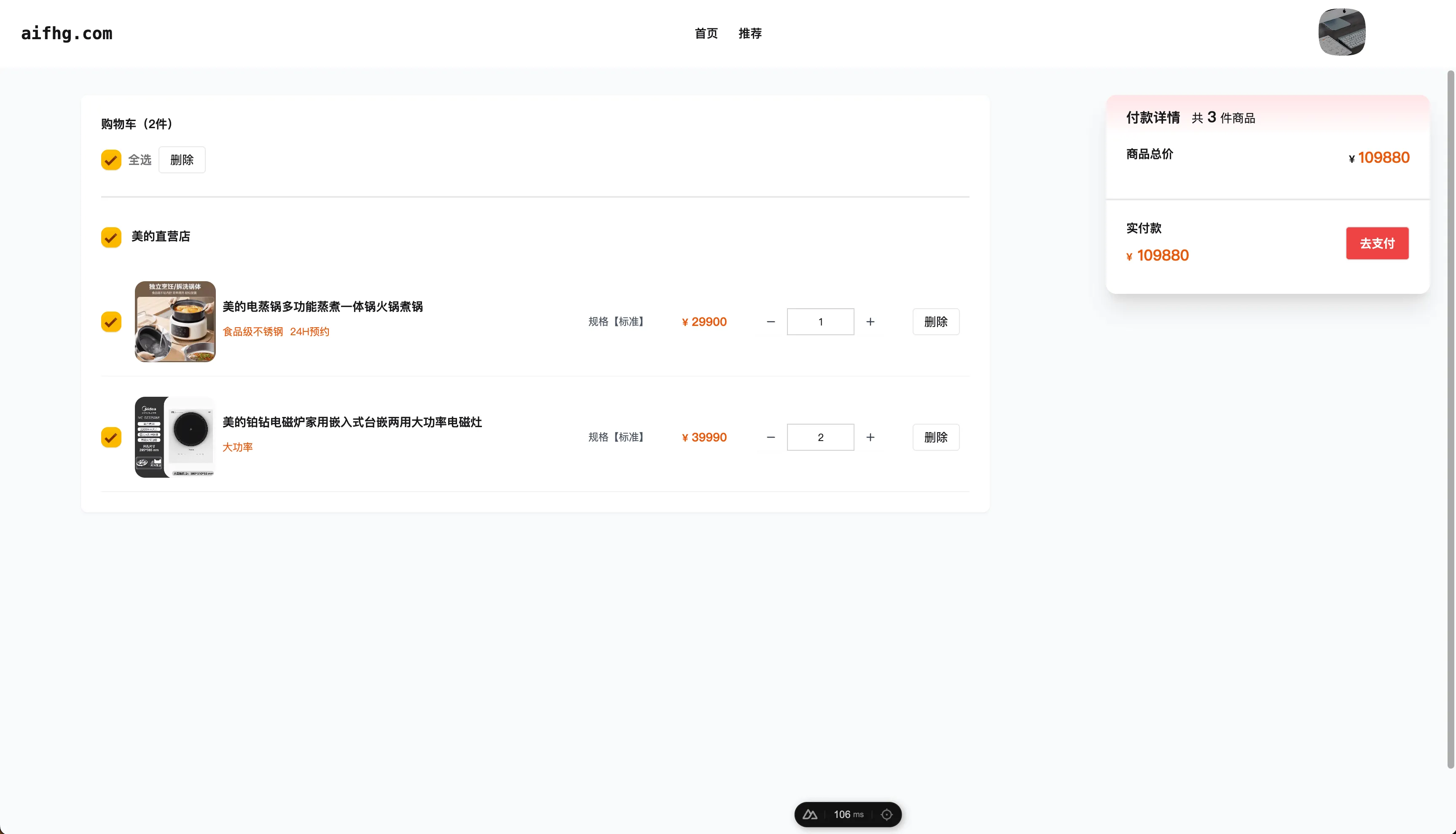
Task: Decrease induction cooker quantity with minus icon
Action: [771, 437]
